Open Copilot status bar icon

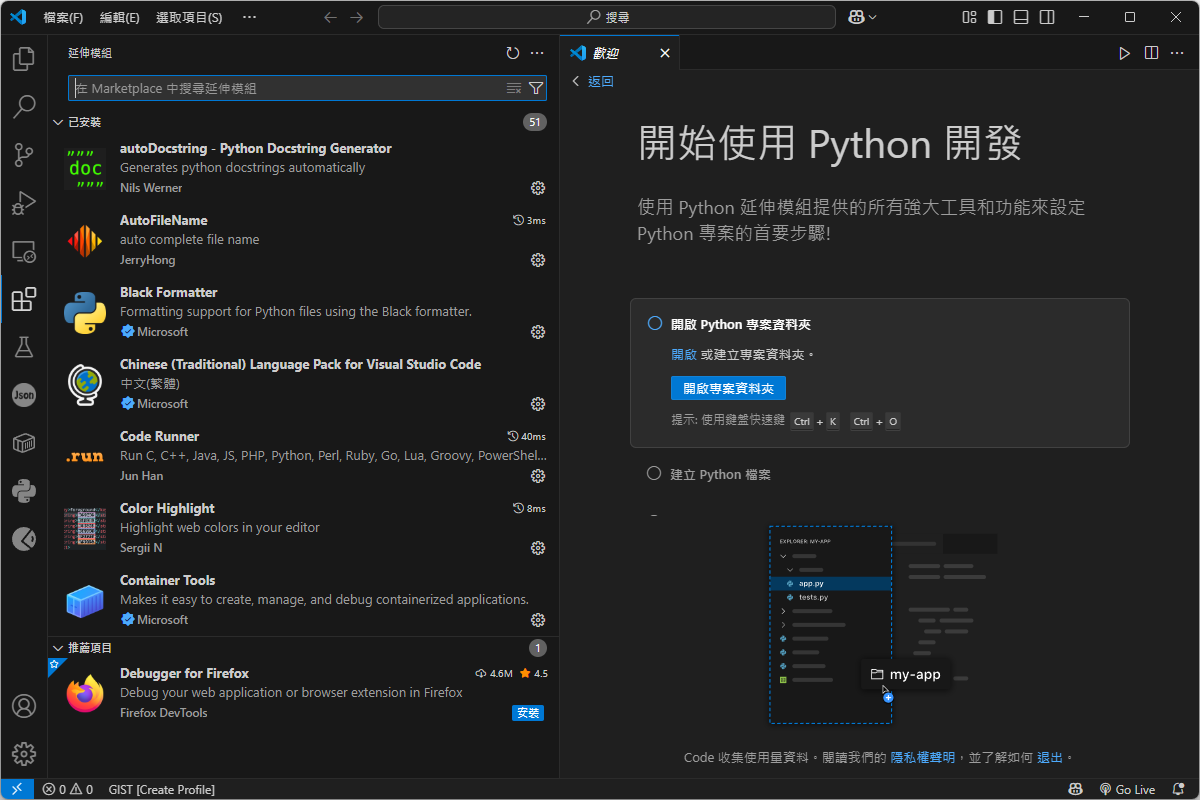tap(1075, 789)
